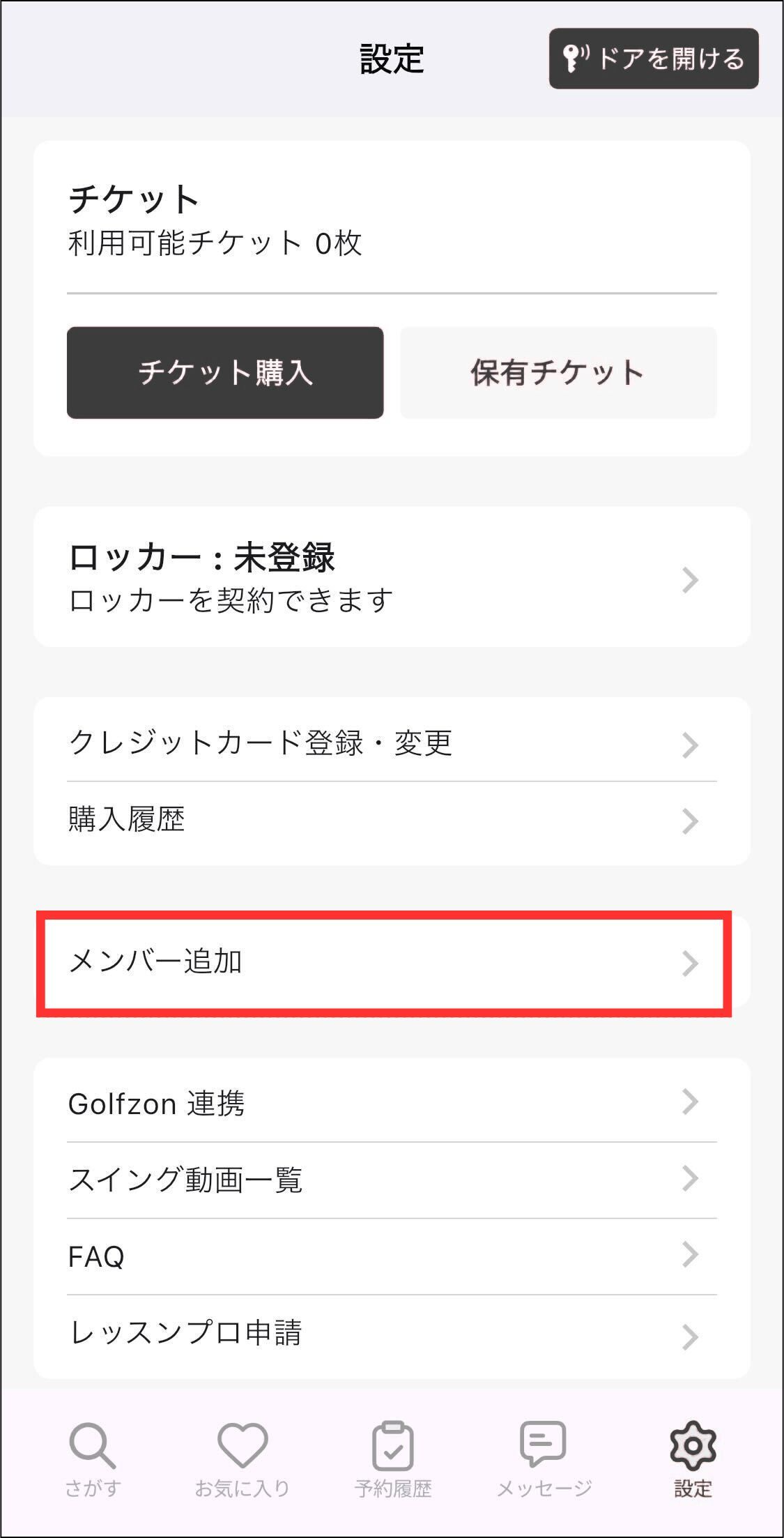Tap chevron beside 購入履歴
Image resolution: width=784 pixels, height=1538 pixels.
(x=690, y=821)
